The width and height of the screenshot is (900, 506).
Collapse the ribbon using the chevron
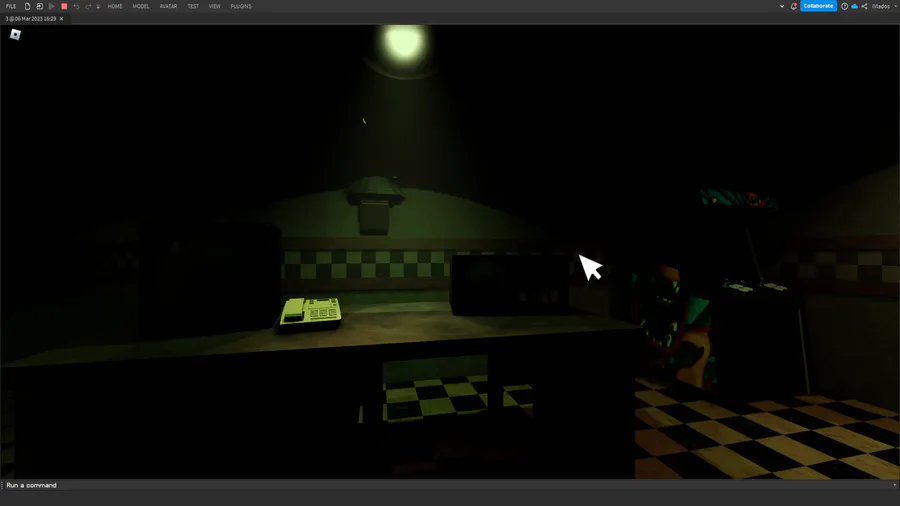pos(782,6)
